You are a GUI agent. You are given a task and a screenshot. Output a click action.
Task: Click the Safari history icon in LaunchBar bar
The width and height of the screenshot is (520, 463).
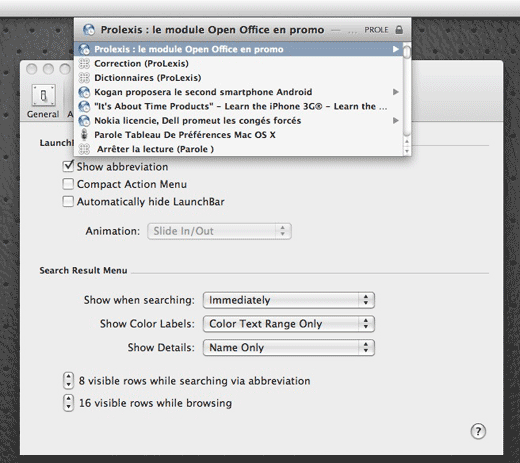pos(89,30)
